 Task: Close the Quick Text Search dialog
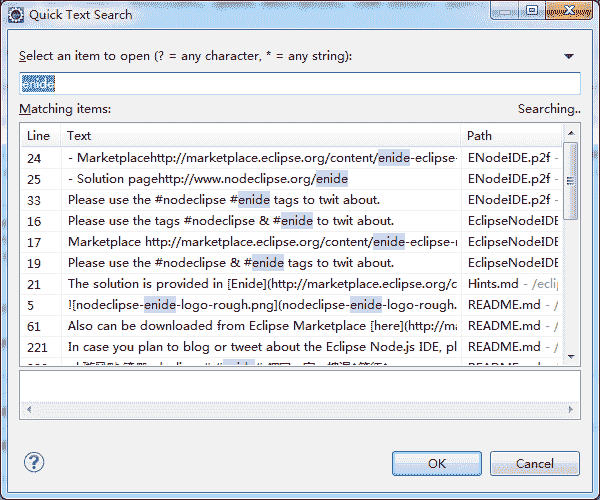[569, 10]
